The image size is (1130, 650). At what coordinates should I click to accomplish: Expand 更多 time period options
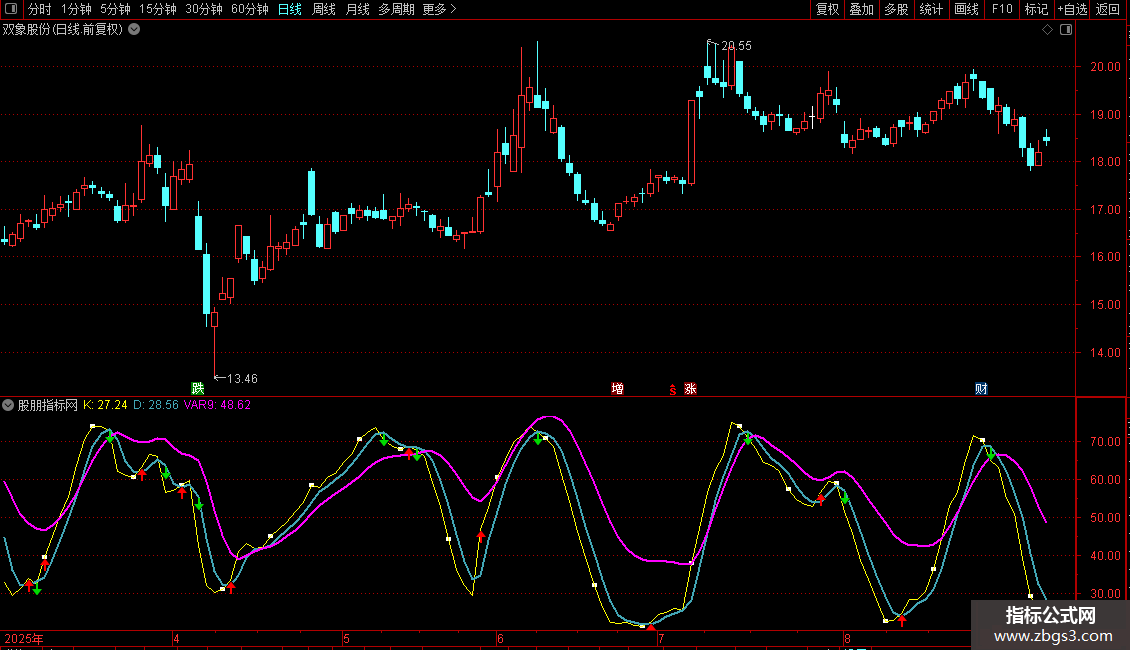[x=439, y=10]
